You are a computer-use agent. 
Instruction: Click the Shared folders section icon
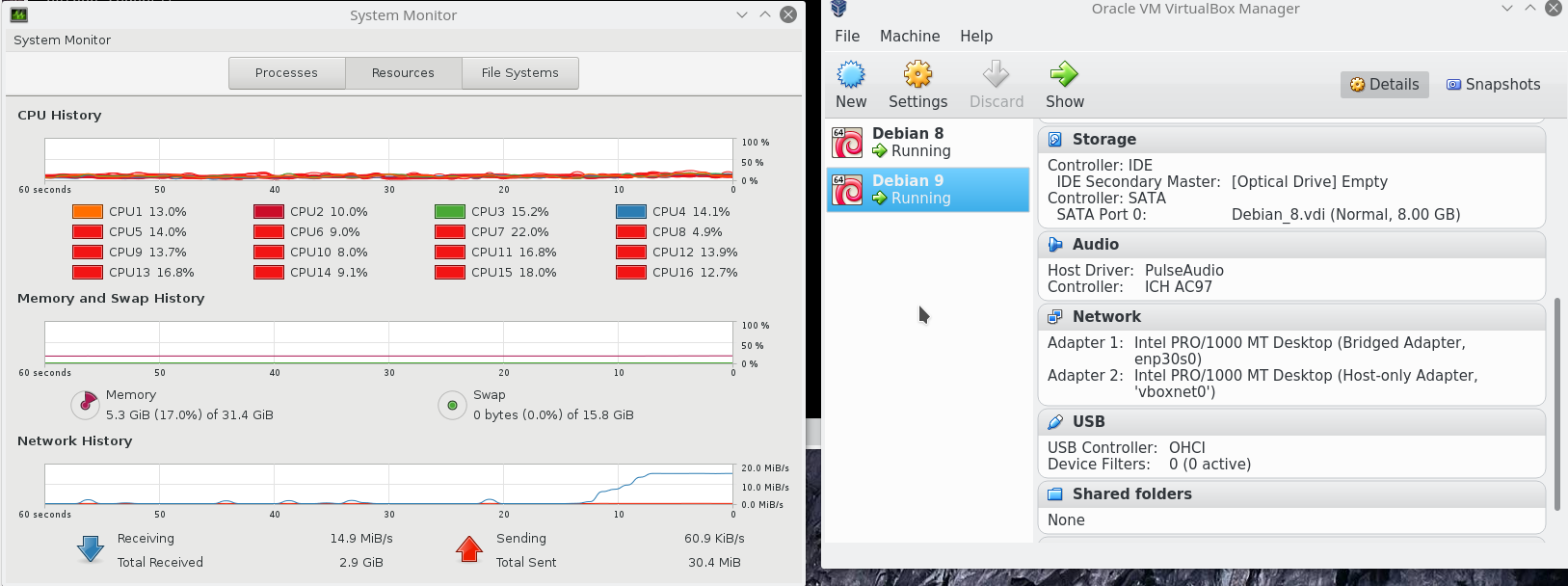pyautogui.click(x=1055, y=494)
